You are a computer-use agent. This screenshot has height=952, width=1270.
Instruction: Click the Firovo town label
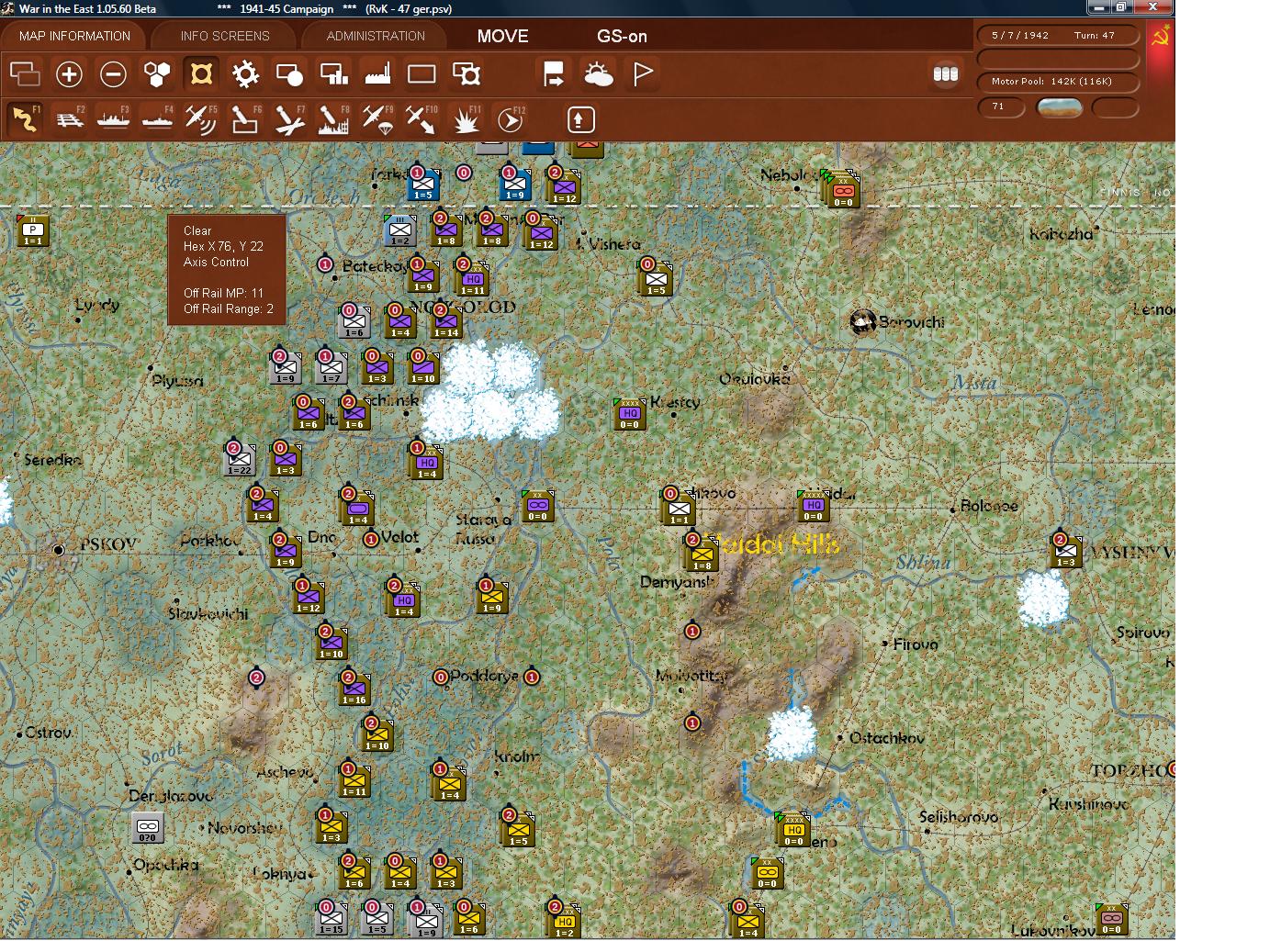[916, 644]
